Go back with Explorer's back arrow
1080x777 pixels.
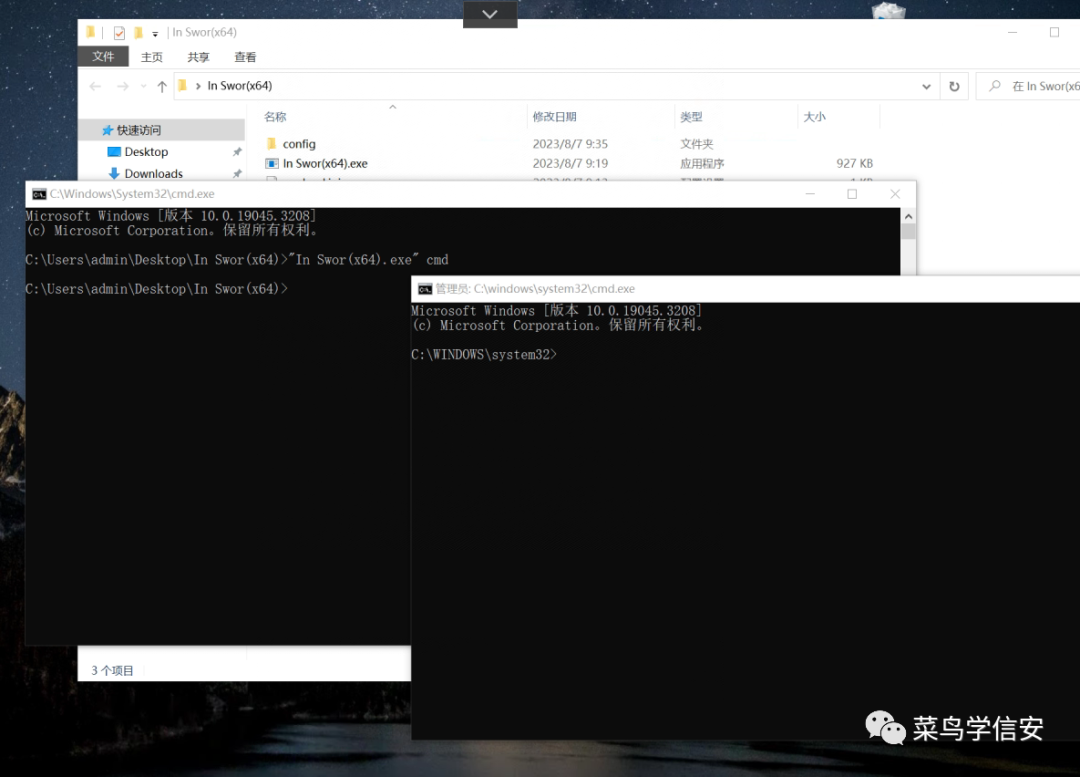tap(95, 86)
